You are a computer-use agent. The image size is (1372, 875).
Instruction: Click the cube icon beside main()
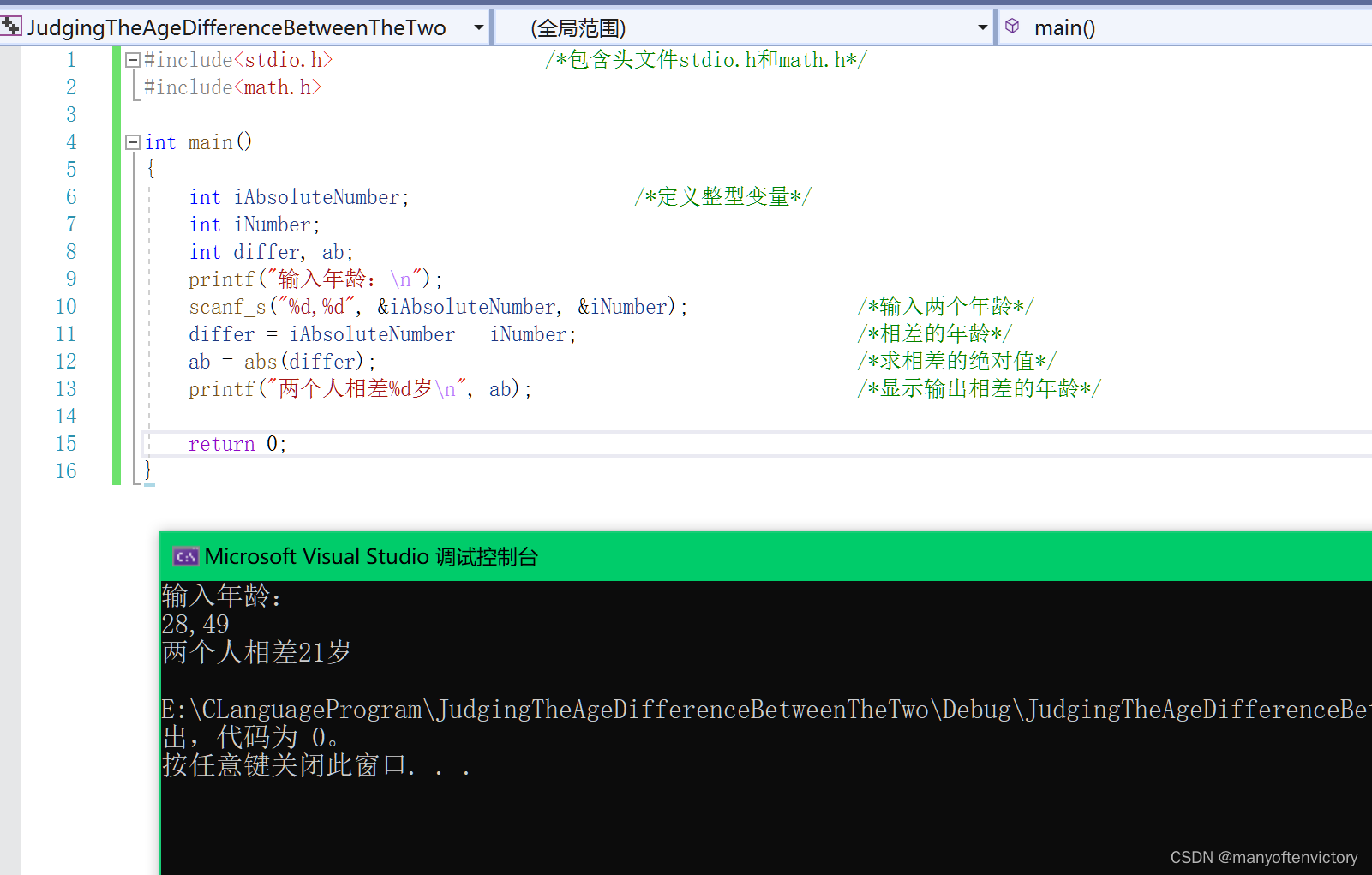(x=1012, y=27)
